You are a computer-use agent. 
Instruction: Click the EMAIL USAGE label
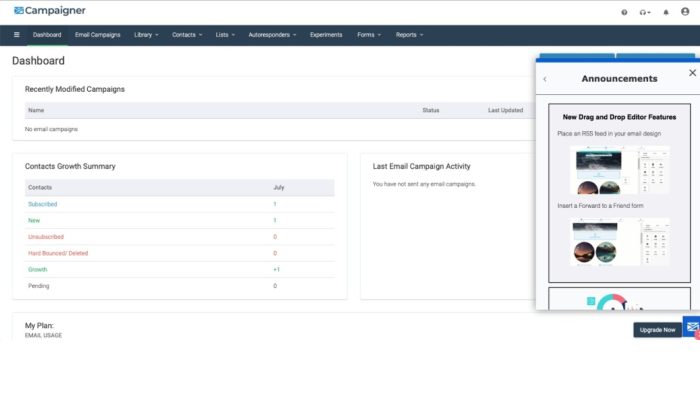43,335
